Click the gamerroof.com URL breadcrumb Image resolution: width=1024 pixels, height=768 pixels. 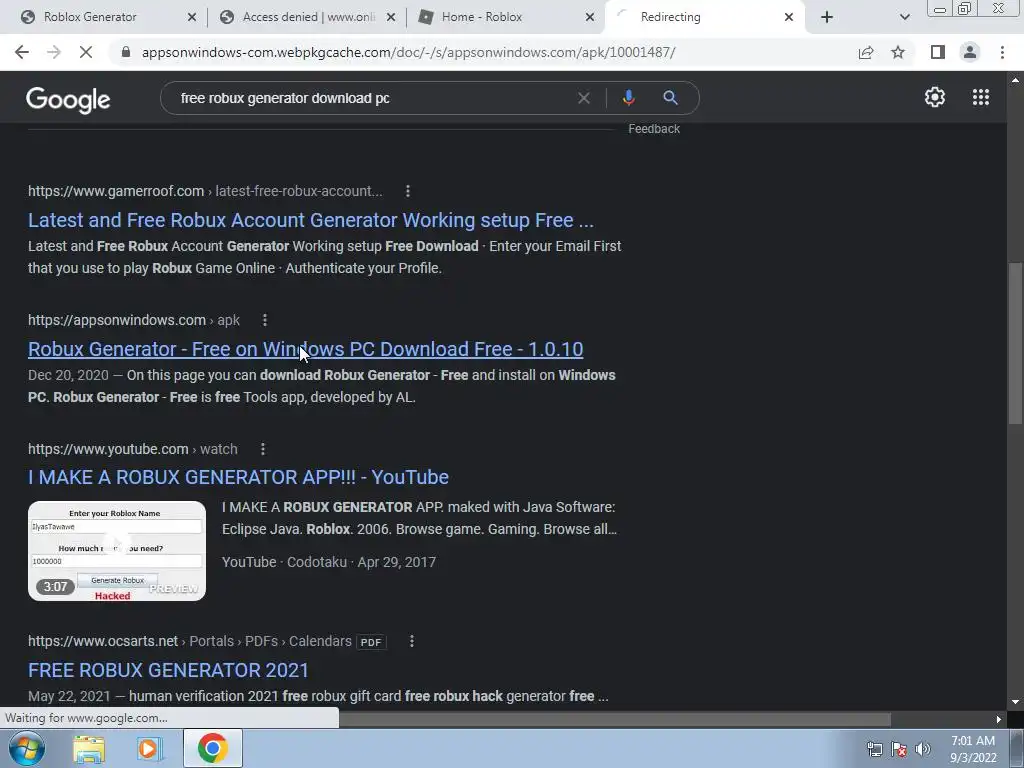(205, 191)
